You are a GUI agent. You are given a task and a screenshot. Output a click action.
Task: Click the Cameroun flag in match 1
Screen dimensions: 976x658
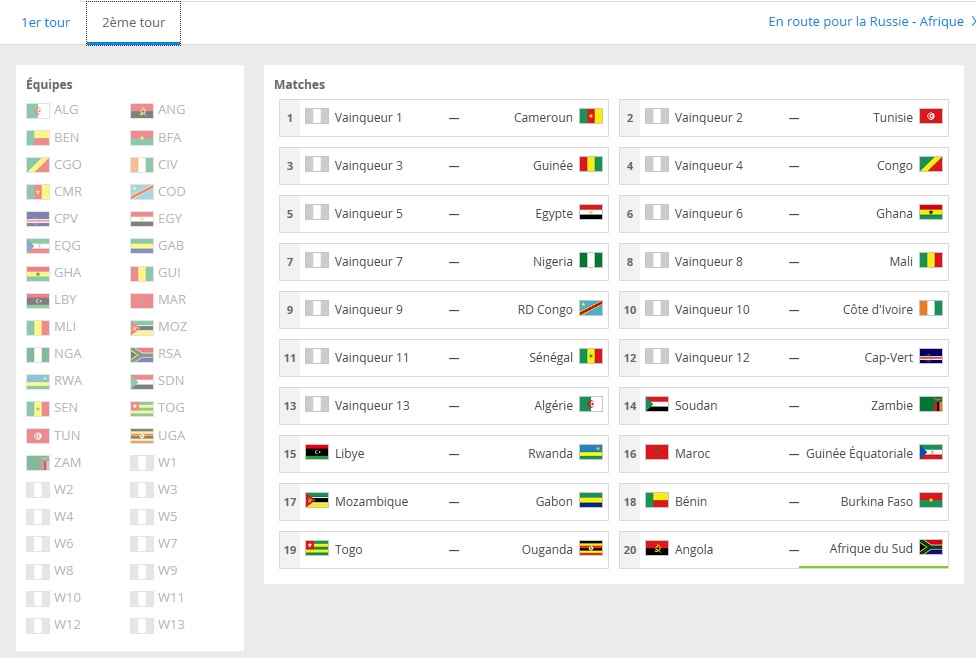tap(591, 117)
